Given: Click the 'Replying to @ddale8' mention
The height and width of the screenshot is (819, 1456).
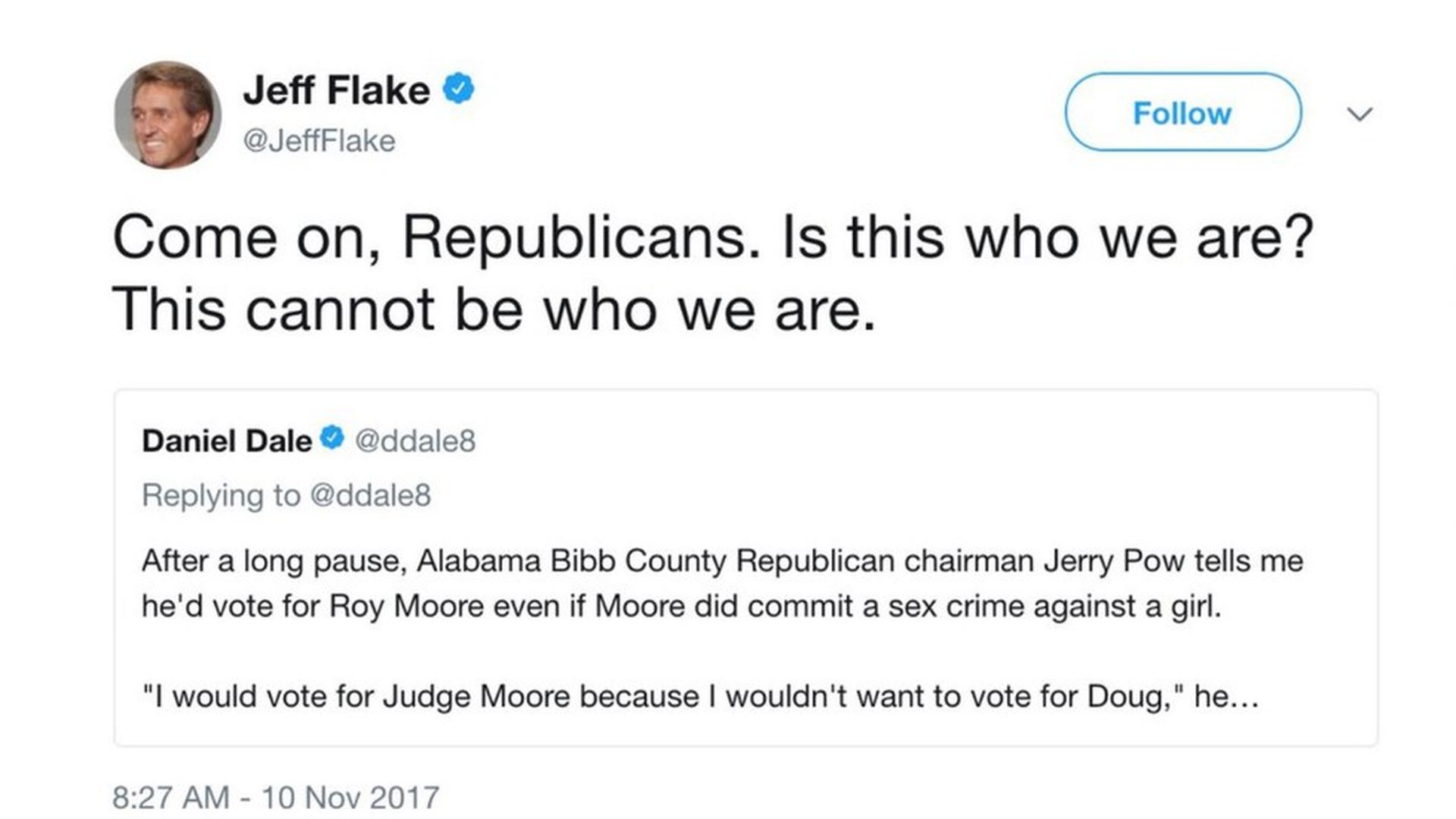Looking at the screenshot, I should coord(287,495).
